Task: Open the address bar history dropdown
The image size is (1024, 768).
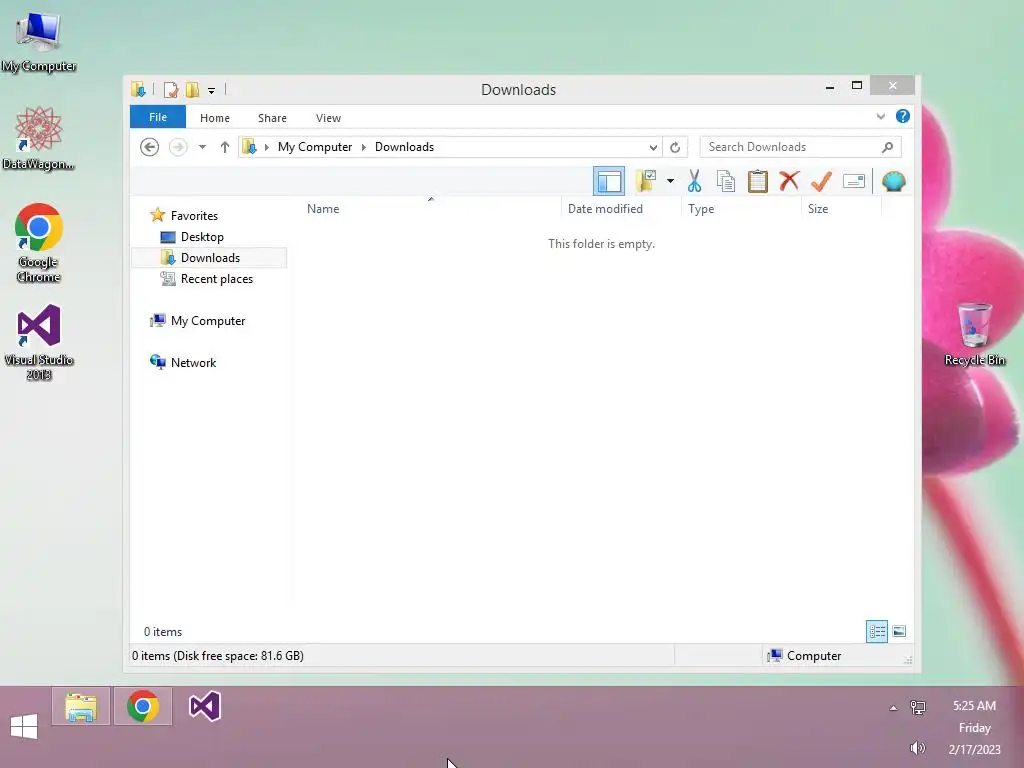Action: pyautogui.click(x=653, y=148)
